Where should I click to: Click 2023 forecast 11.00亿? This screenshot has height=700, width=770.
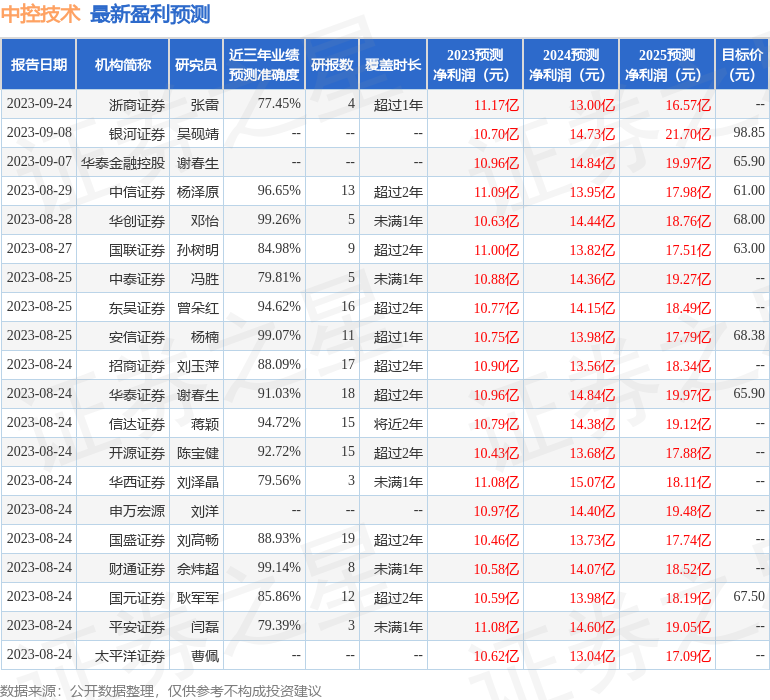(x=496, y=250)
